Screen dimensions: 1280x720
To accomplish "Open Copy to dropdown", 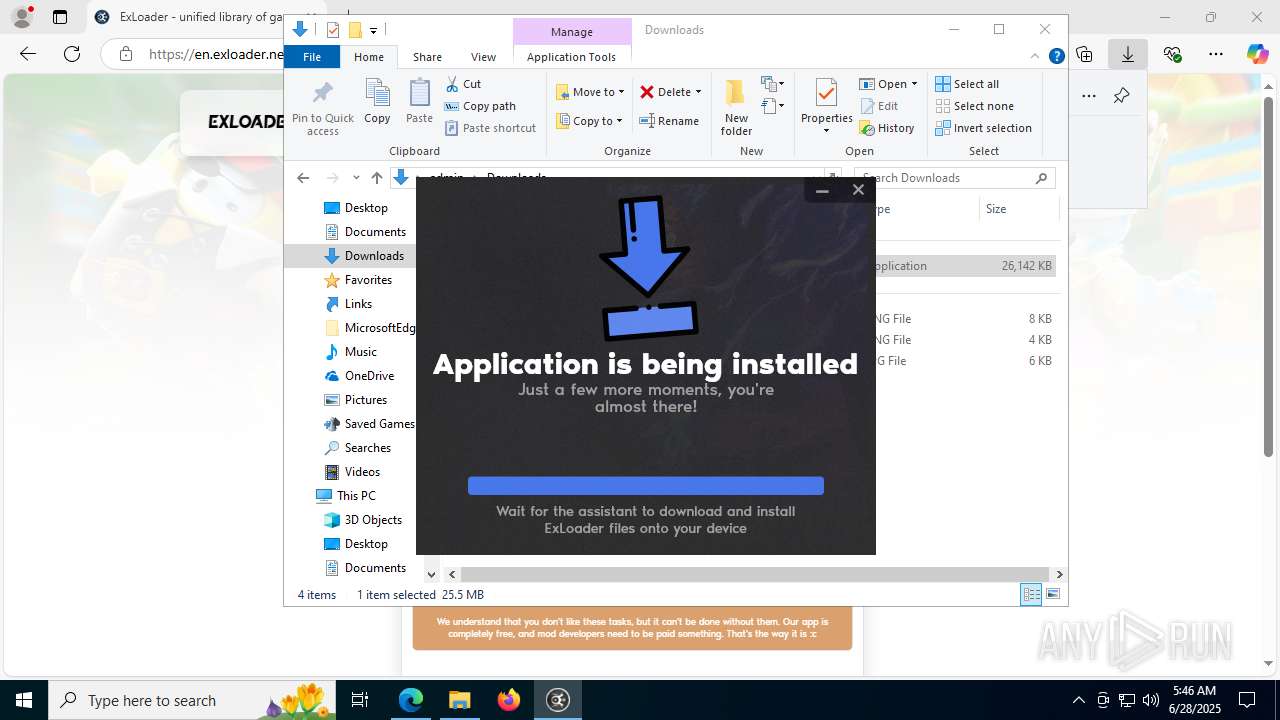I will point(589,121).
